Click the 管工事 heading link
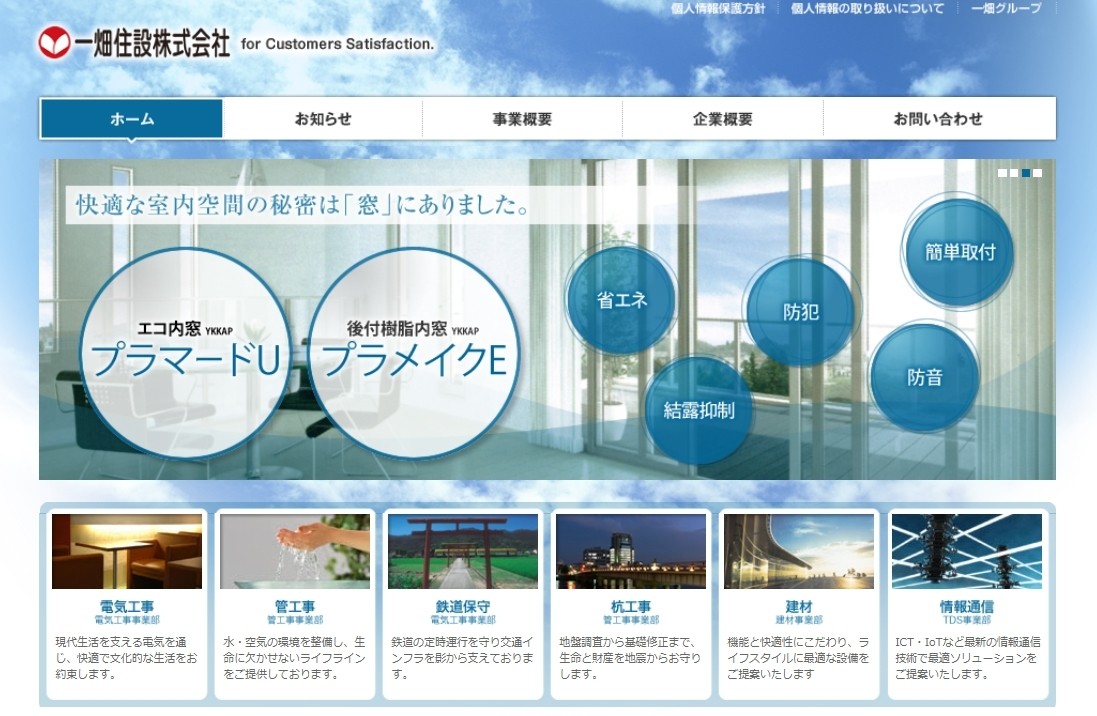 (295, 606)
